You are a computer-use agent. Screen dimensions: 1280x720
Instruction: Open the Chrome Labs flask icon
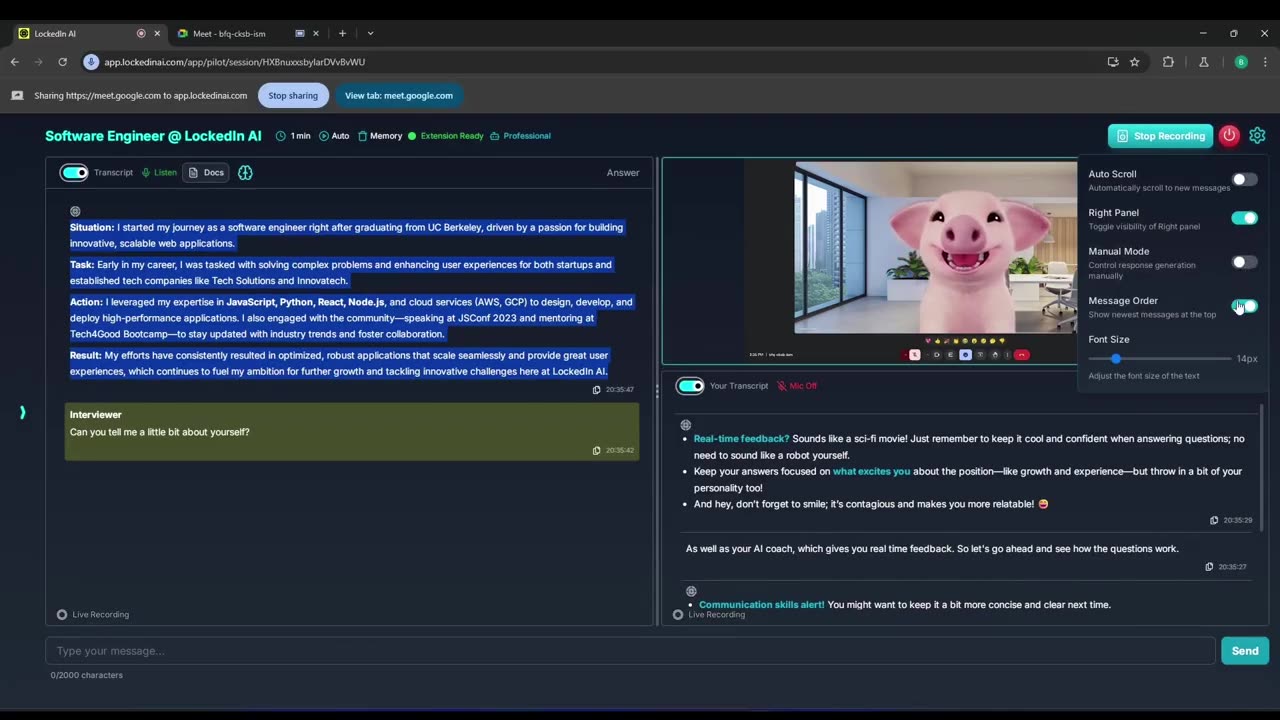pos(1204,62)
